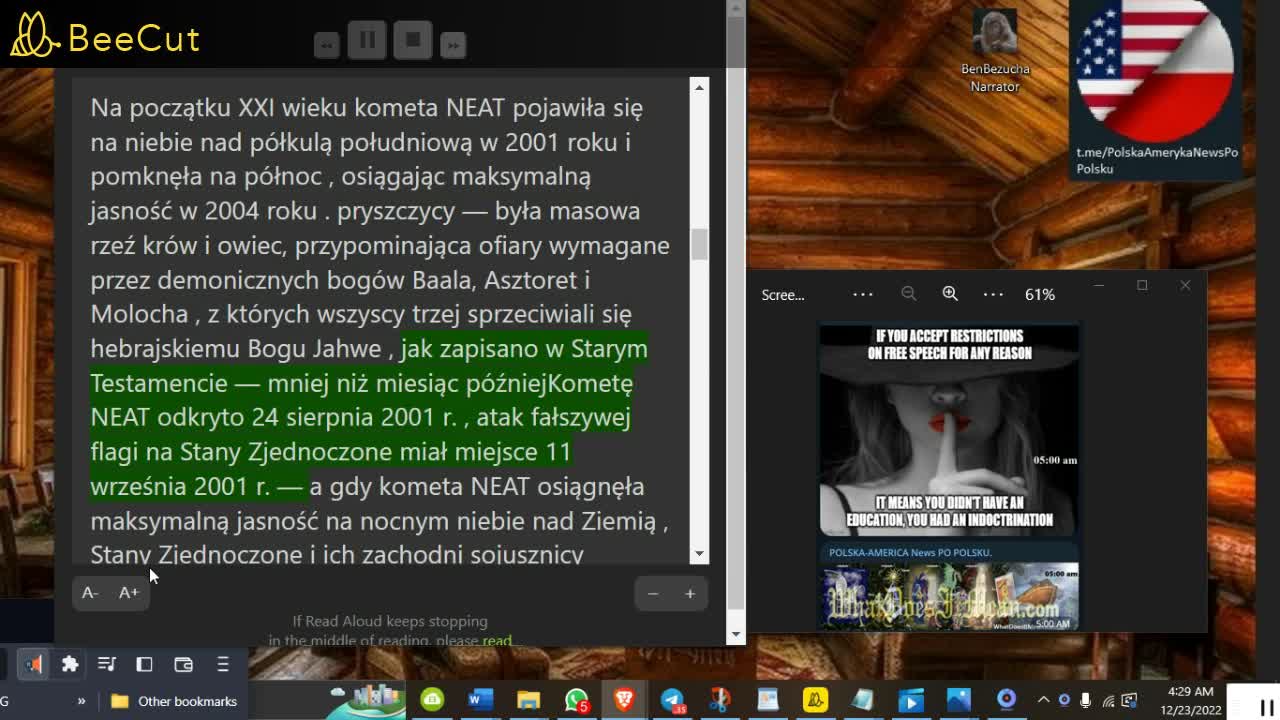The height and width of the screenshot is (720, 1280).
Task: Switch to Brave browser on the taskbar
Action: pos(624,700)
